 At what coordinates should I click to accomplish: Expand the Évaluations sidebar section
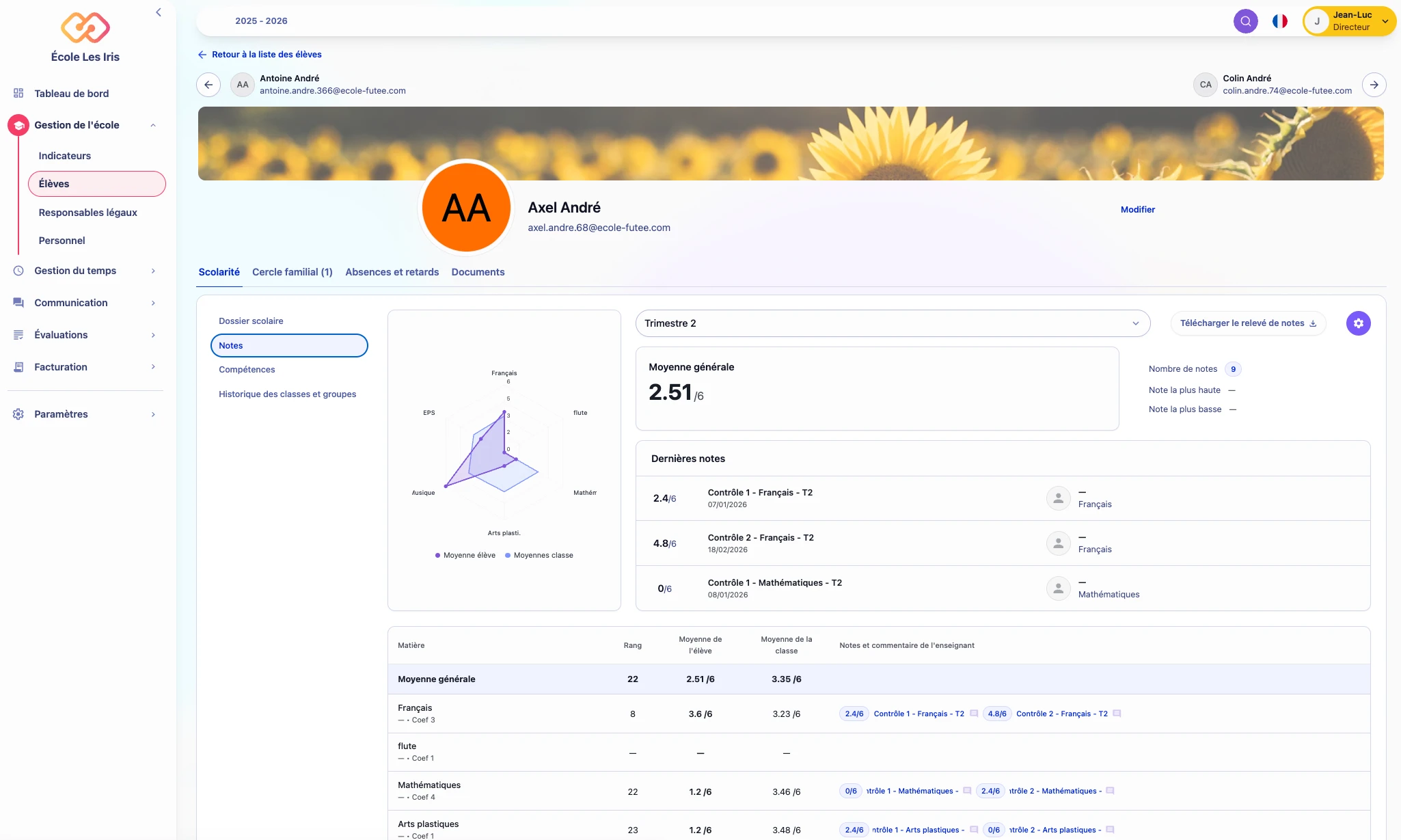(x=85, y=335)
